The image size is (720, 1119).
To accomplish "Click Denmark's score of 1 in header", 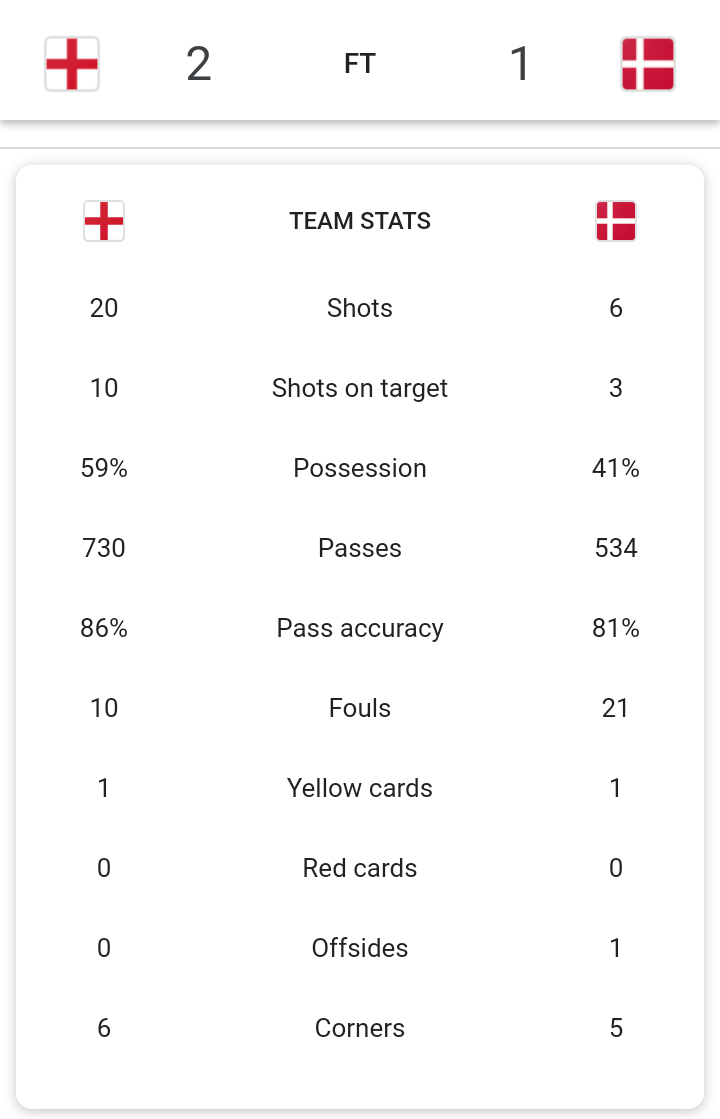I will click(x=520, y=64).
